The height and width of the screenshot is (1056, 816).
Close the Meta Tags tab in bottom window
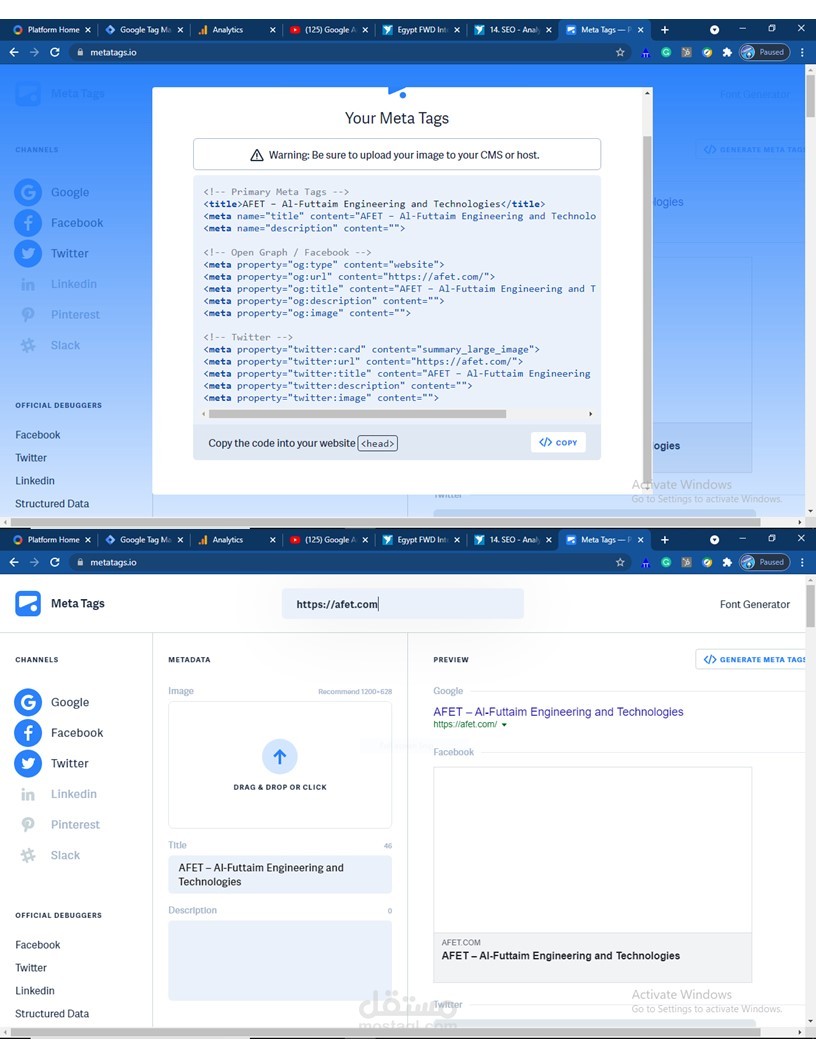tap(640, 539)
